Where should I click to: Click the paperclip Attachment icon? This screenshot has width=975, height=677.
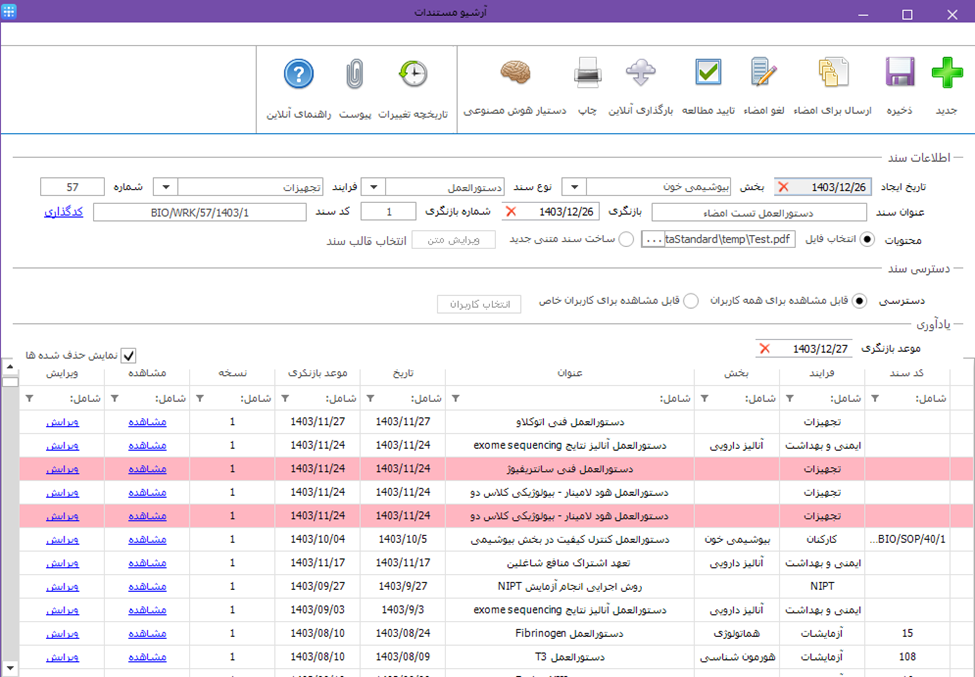354,74
